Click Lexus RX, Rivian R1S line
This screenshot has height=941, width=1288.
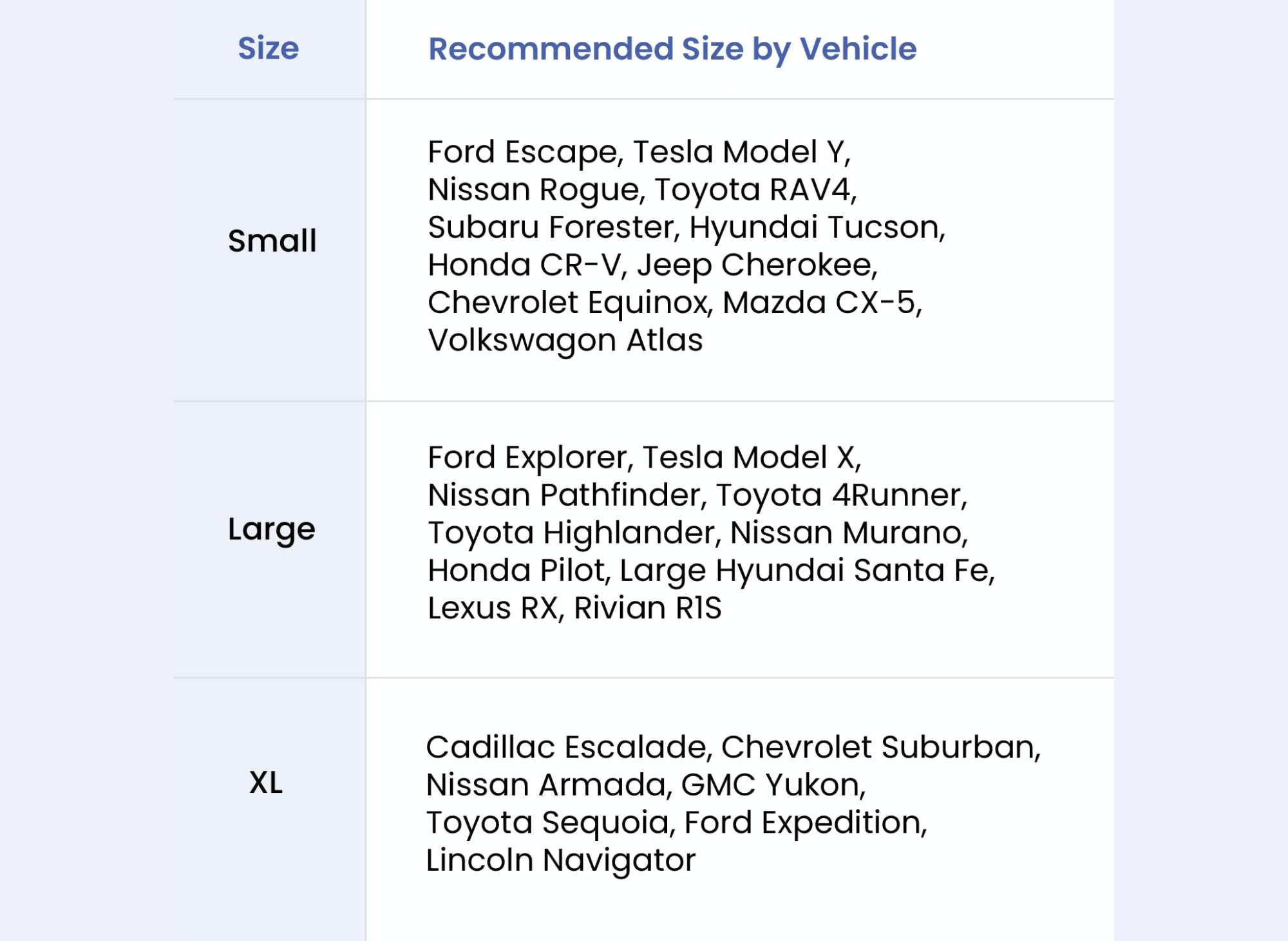click(x=575, y=609)
